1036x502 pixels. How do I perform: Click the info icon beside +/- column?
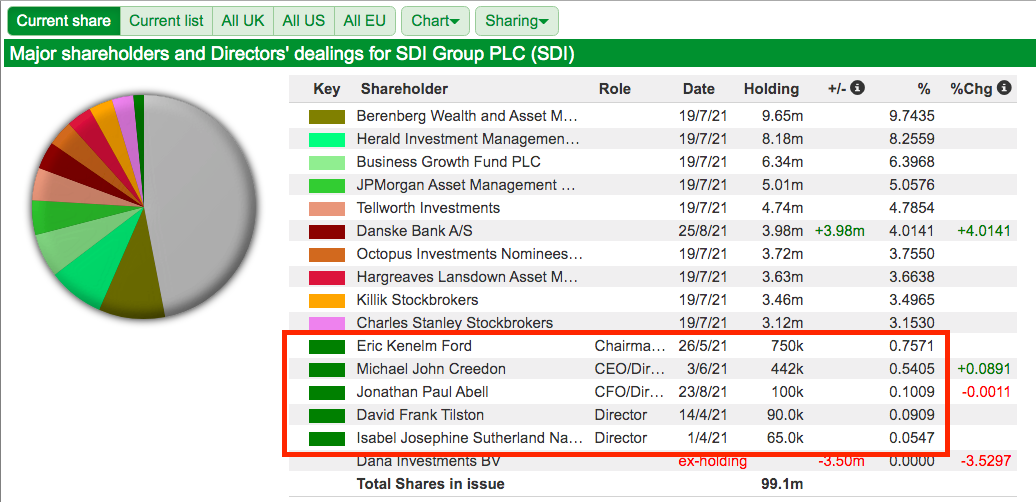tap(858, 88)
